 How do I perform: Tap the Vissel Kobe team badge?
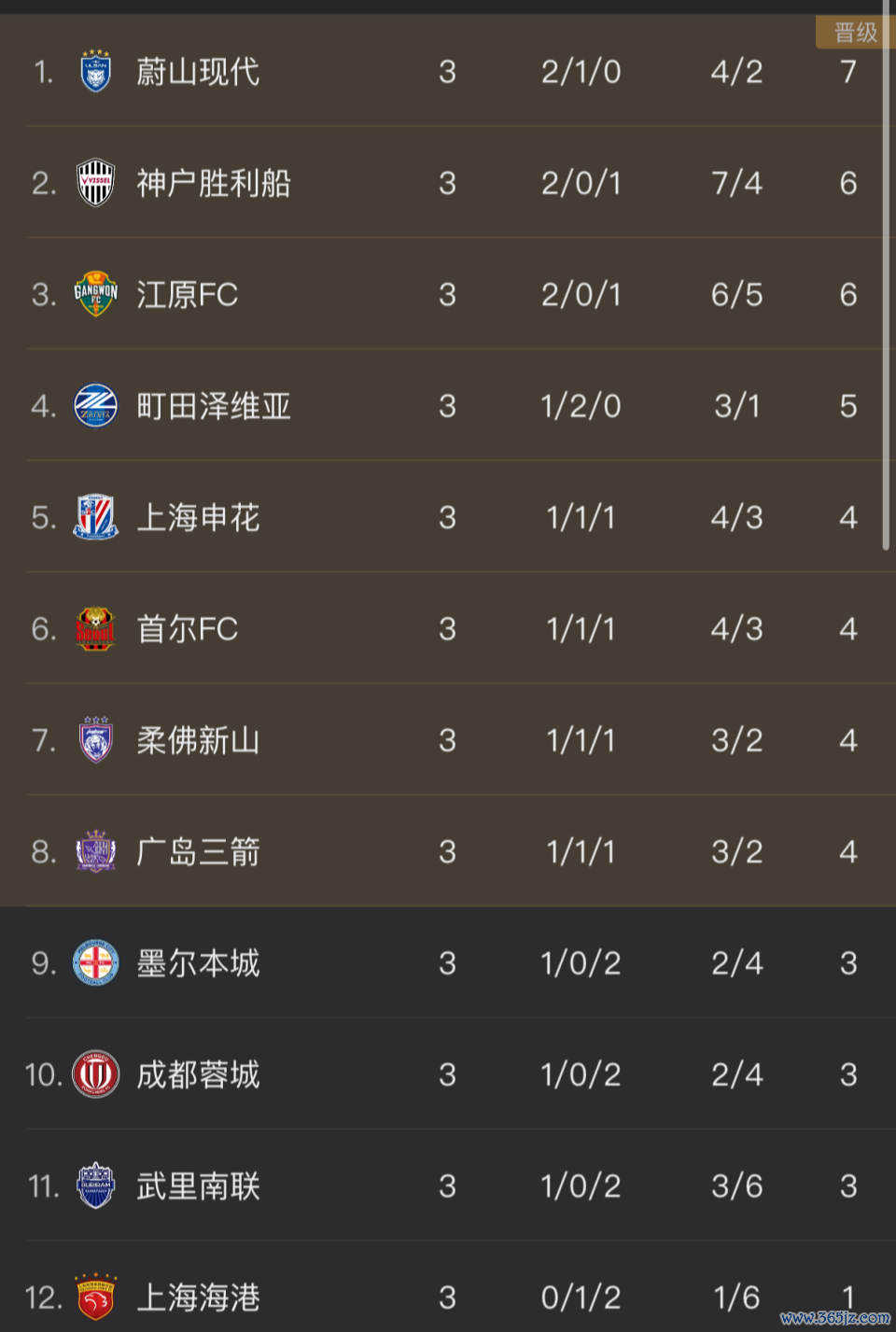96,183
